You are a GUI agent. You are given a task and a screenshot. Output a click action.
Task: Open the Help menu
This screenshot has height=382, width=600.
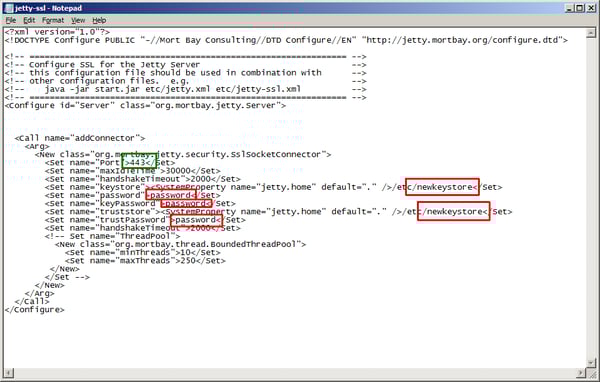click(99, 20)
